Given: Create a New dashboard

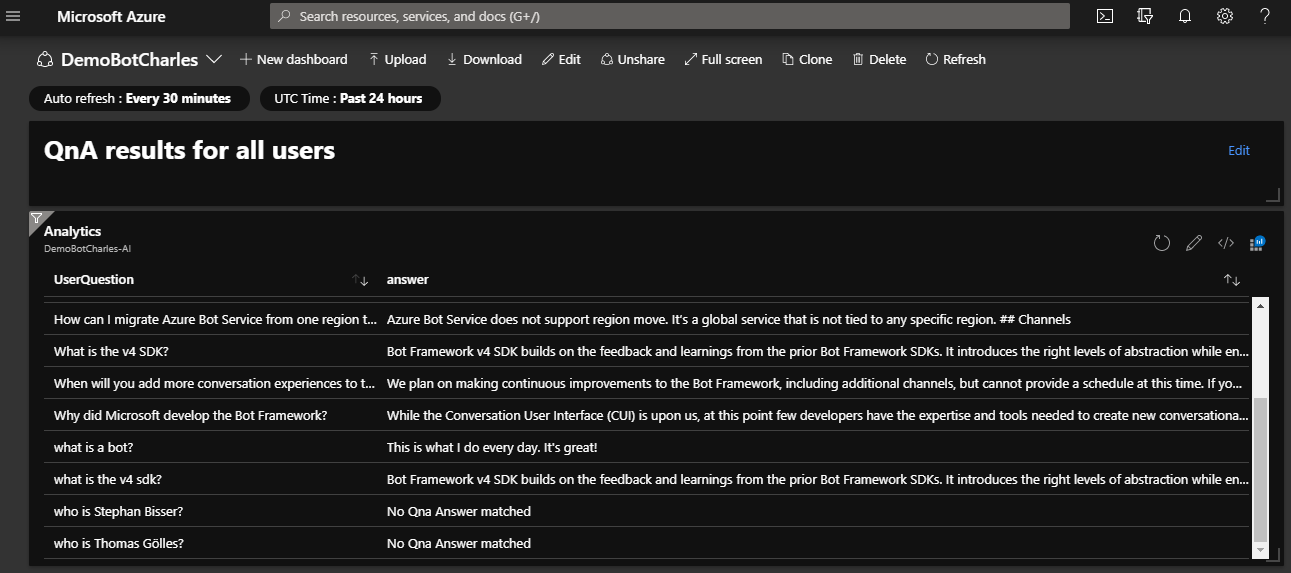Looking at the screenshot, I should 294,60.
